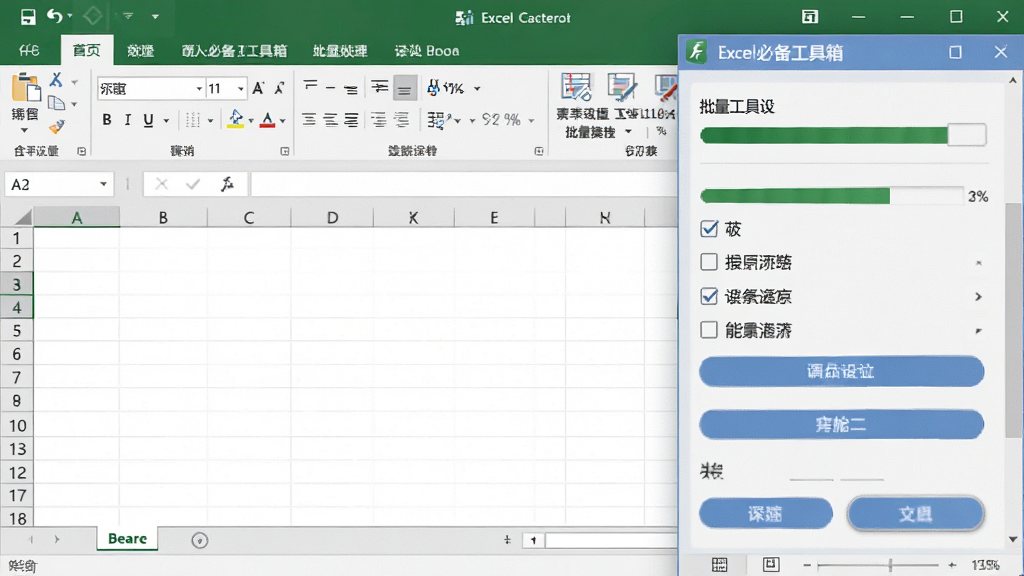Viewport: 1024px width, 576px height.
Task: Apply the fill color bucket
Action: pos(236,120)
